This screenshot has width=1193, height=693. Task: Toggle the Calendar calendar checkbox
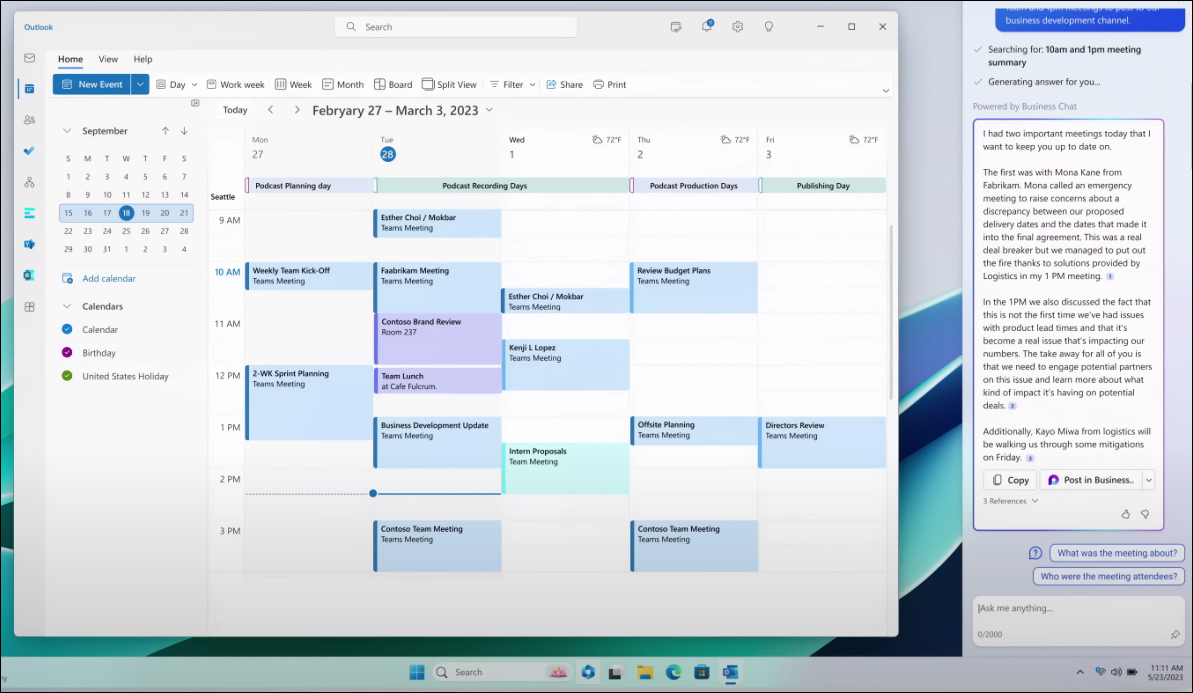tap(67, 329)
